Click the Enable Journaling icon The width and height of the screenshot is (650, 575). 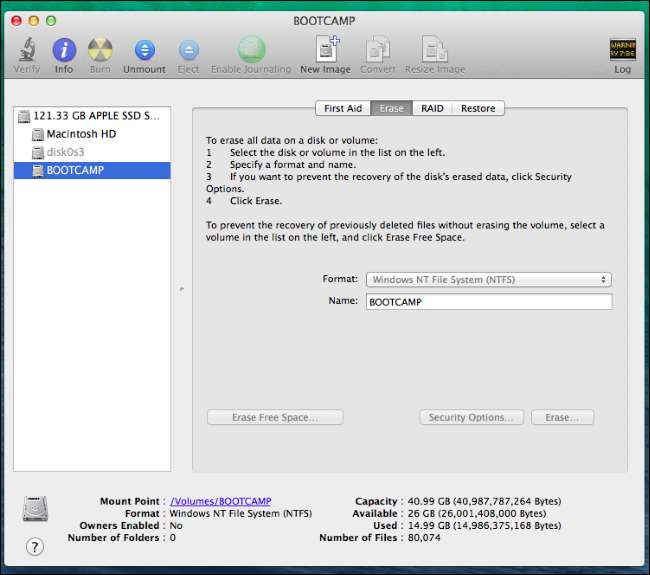252,50
